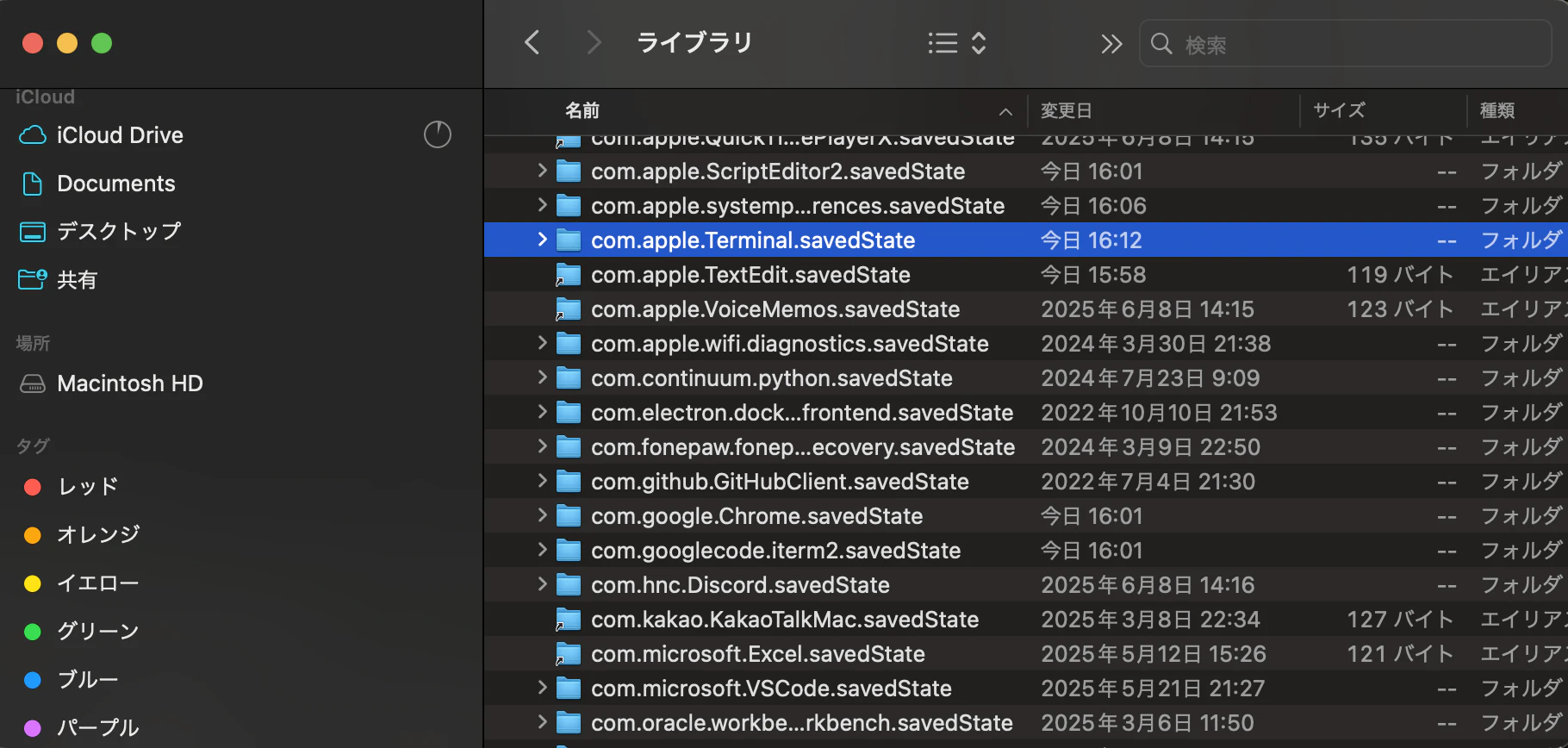Open デスクトップ in the sidebar
This screenshot has width=1568, height=748.
point(119,232)
